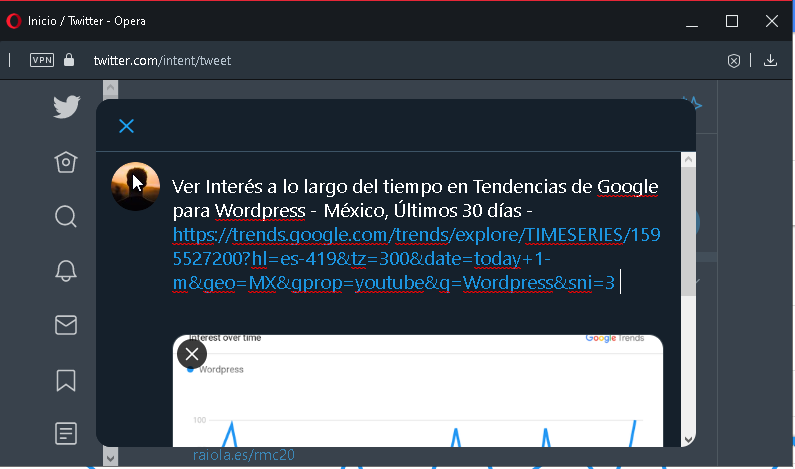This screenshot has height=469, width=795.
Task: Click the sparkle top tweets icon
Action: click(693, 103)
